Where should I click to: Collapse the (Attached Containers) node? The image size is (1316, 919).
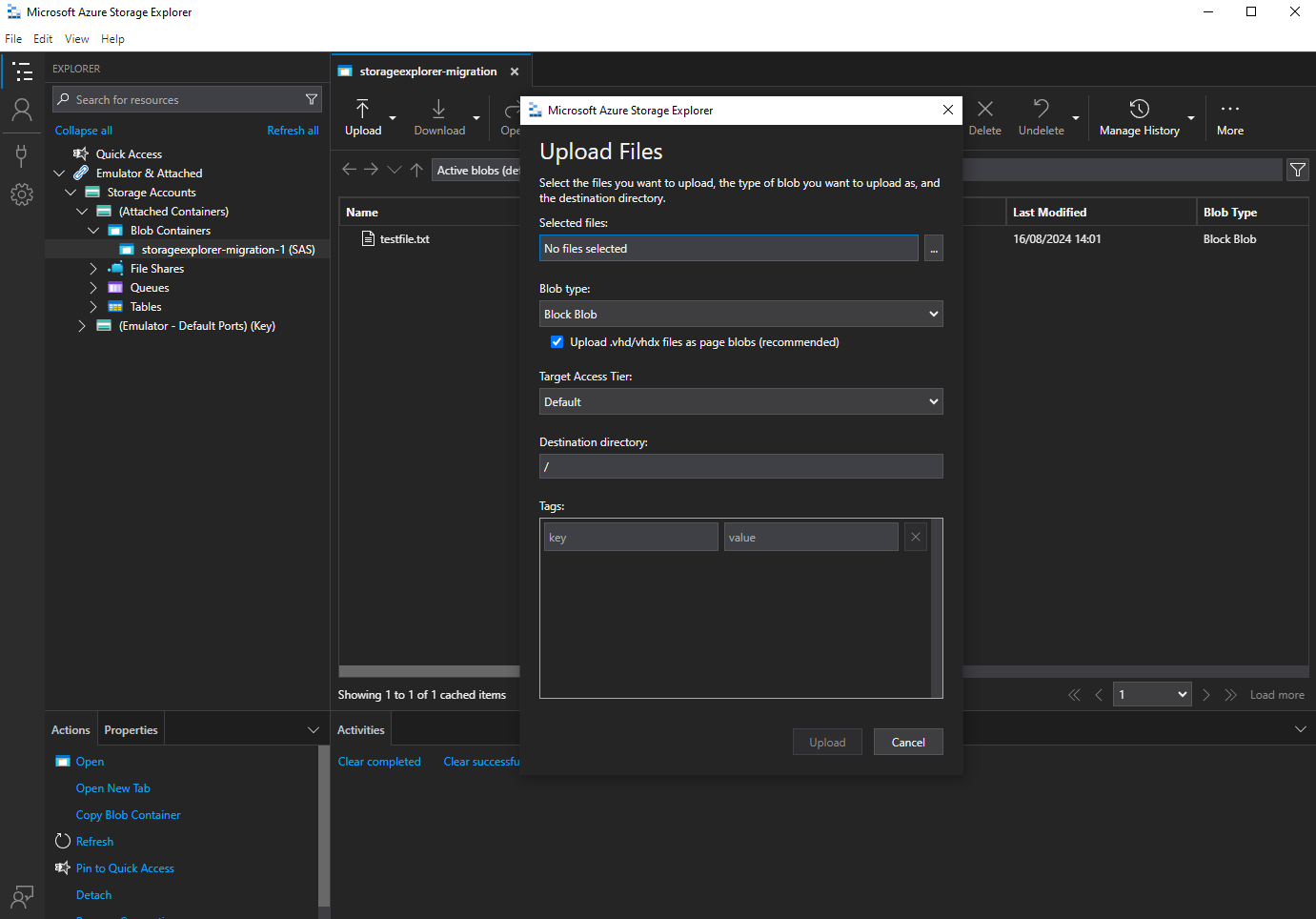[x=82, y=212]
